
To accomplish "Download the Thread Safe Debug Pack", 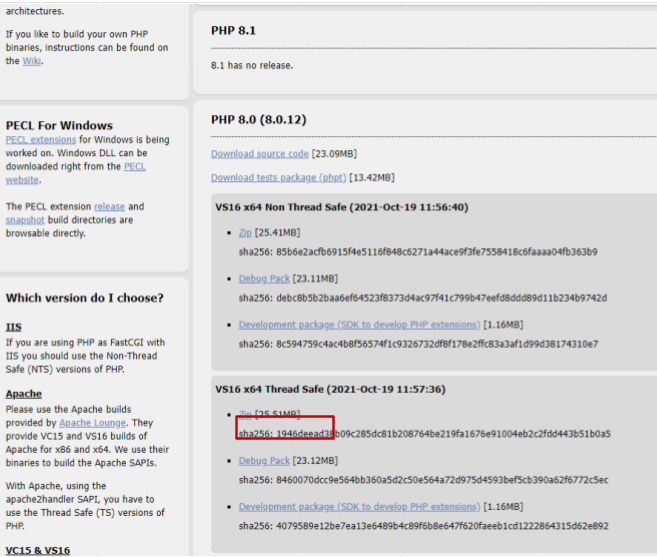I will [x=264, y=461].
